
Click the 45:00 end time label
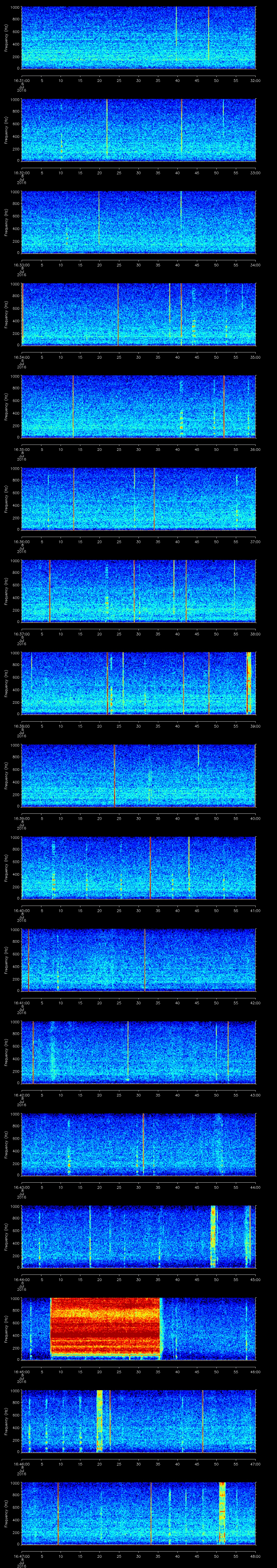(255, 1279)
